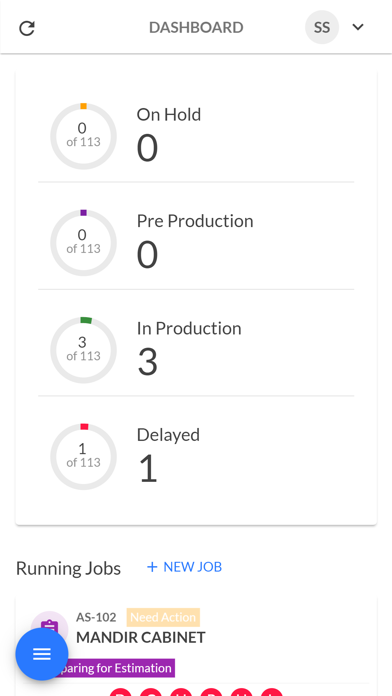Open the MANDIR CABINET job title
This screenshot has width=392, height=696.
tap(141, 637)
